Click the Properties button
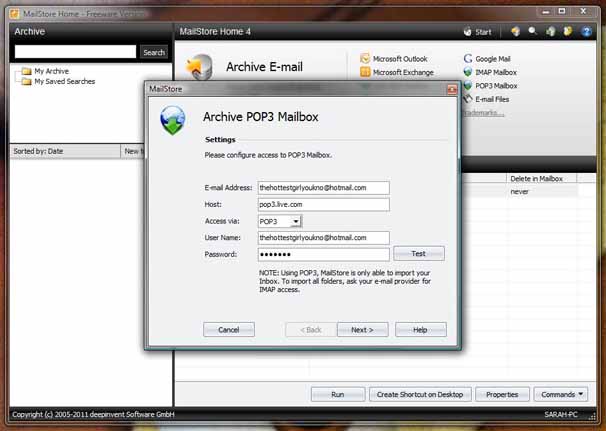Image resolution: width=606 pixels, height=431 pixels. point(502,394)
